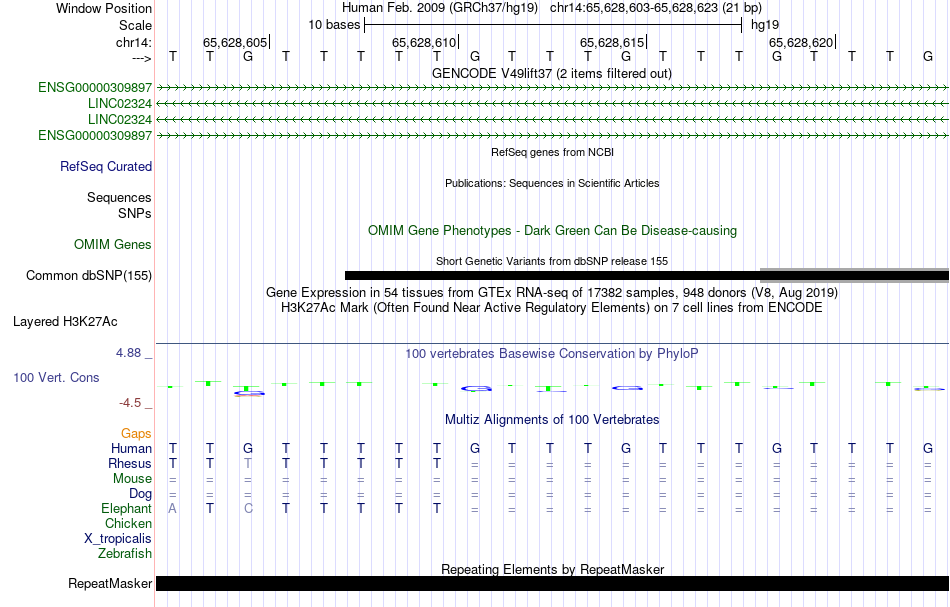950x607 pixels.
Task: Click the 100 vertebrates PhyloP conservation title
Action: [x=552, y=353]
